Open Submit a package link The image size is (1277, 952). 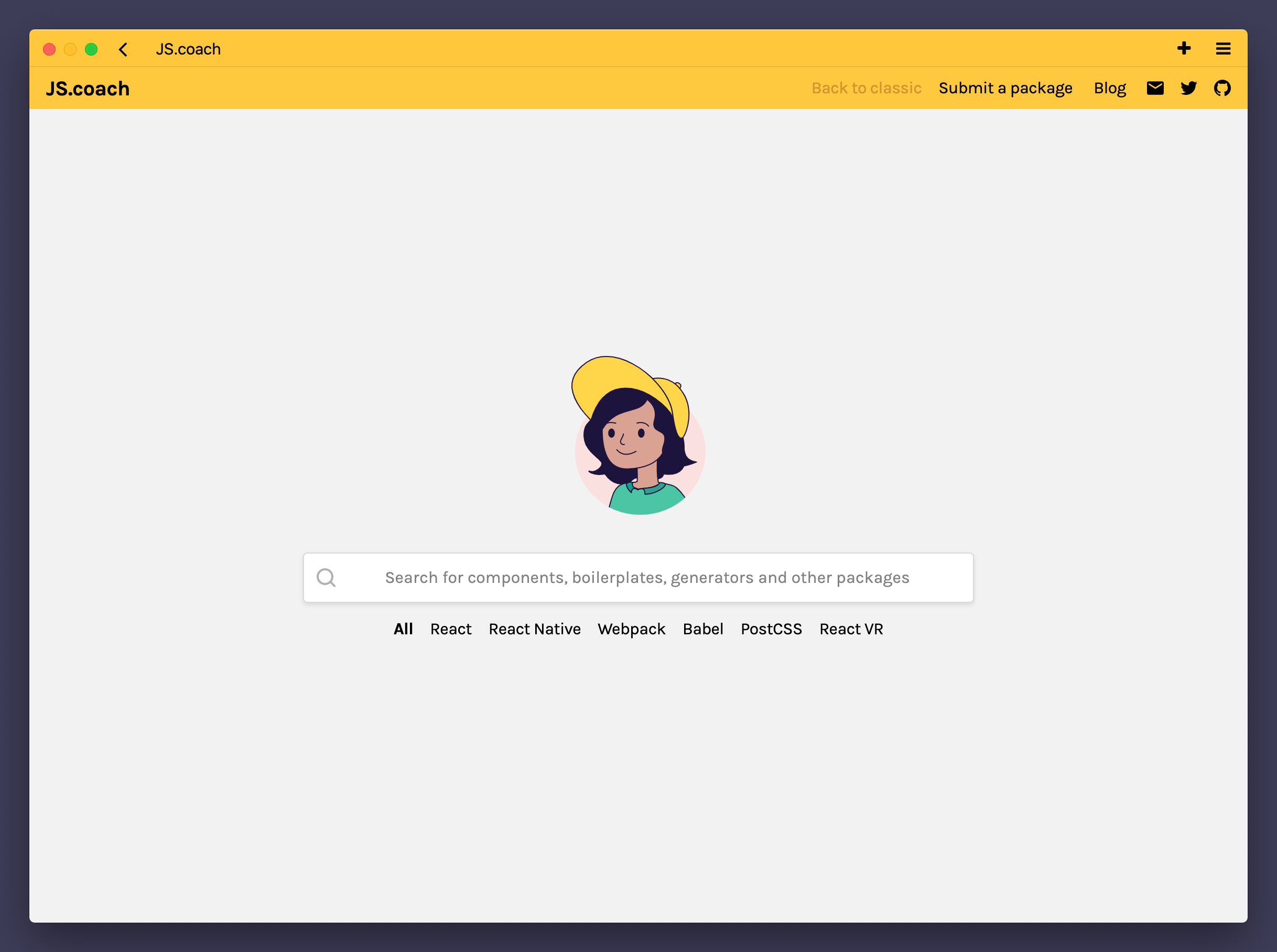pos(1005,88)
